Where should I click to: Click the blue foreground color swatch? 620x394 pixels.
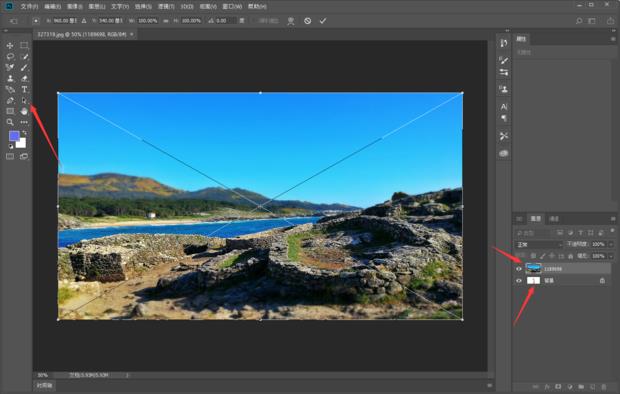pyautogui.click(x=14, y=136)
